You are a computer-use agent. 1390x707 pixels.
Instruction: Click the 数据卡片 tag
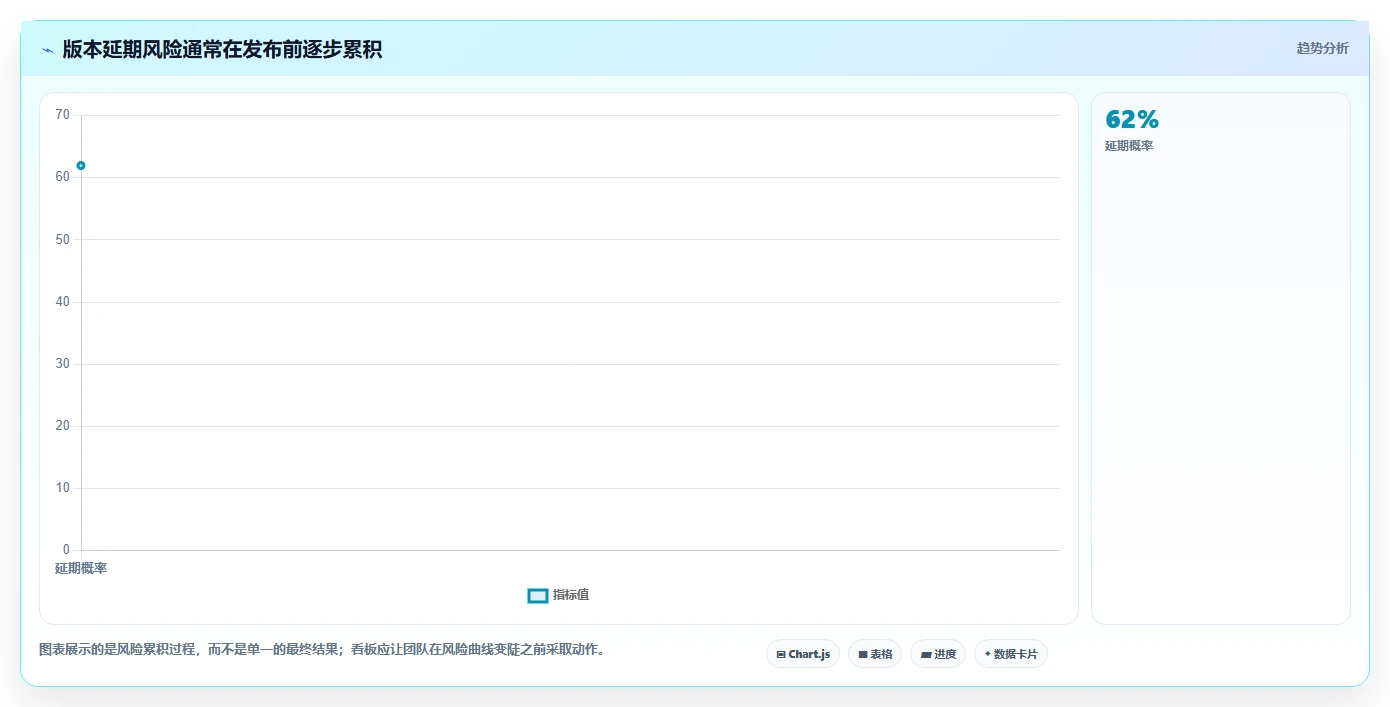pyautogui.click(x=1011, y=654)
